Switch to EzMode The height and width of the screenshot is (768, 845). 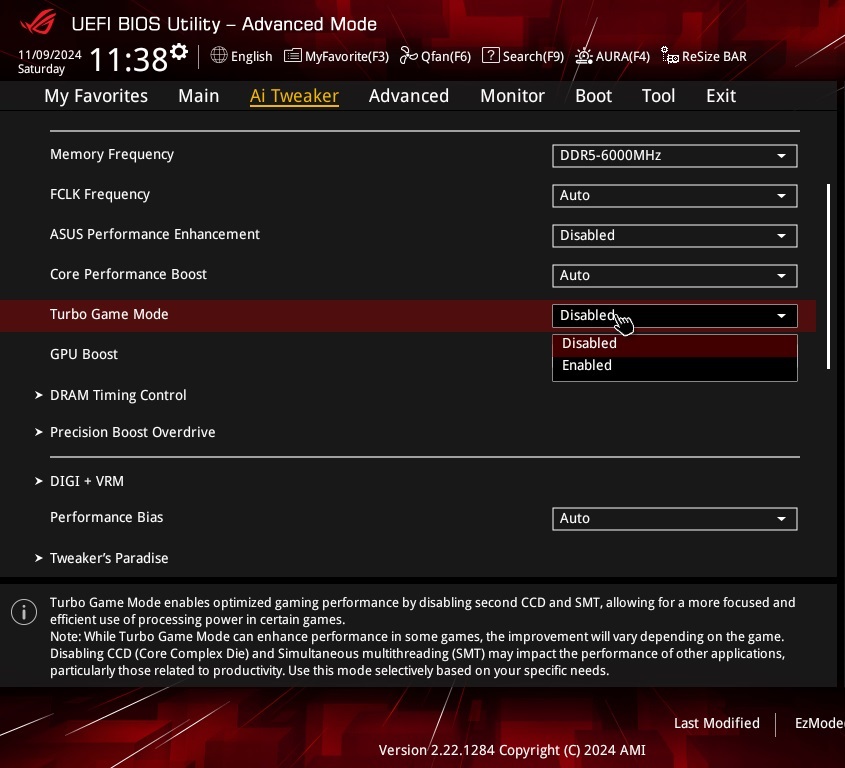click(x=820, y=723)
